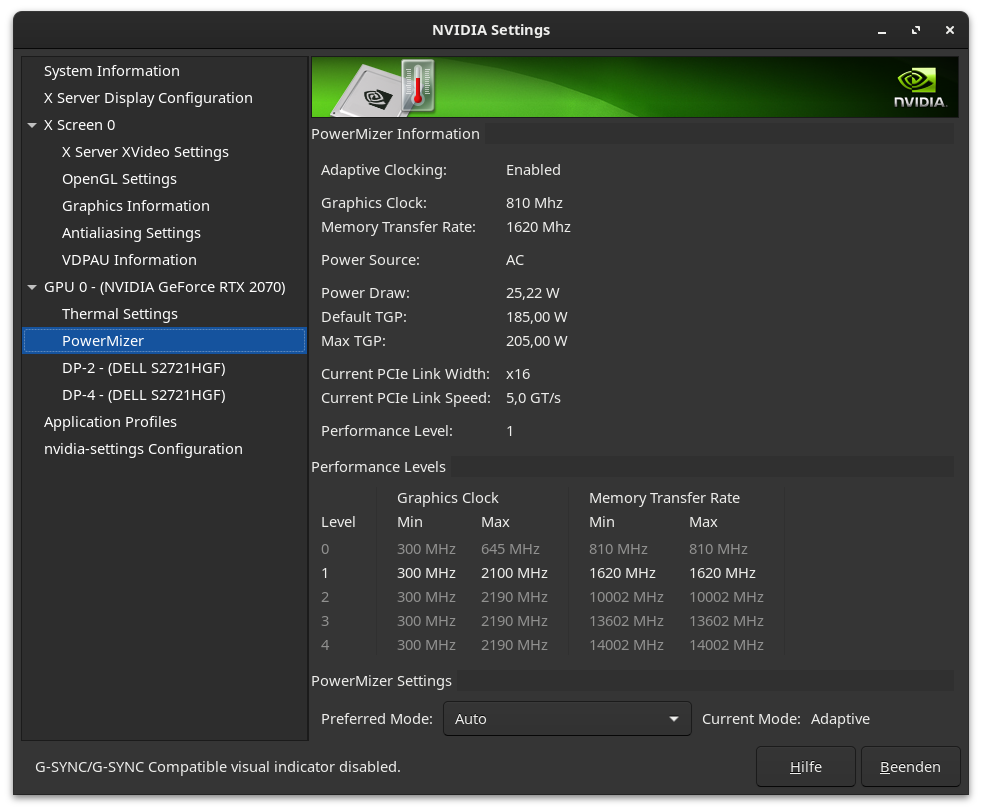Click the G-SYNC status bar message
Image resolution: width=982 pixels, height=811 pixels.
pos(217,767)
